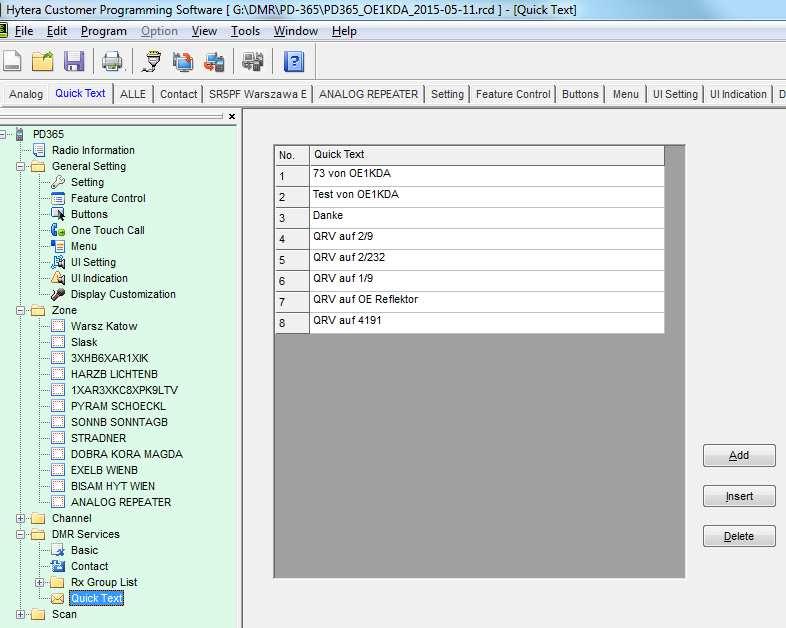Open Buttons in the General Setting tree
This screenshot has height=628, width=786.
click(x=89, y=215)
